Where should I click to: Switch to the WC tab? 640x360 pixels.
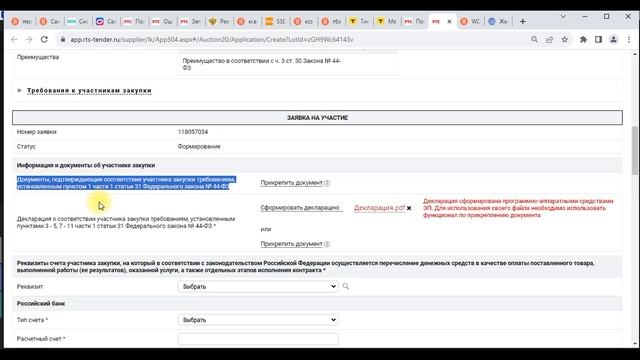[x=470, y=22]
